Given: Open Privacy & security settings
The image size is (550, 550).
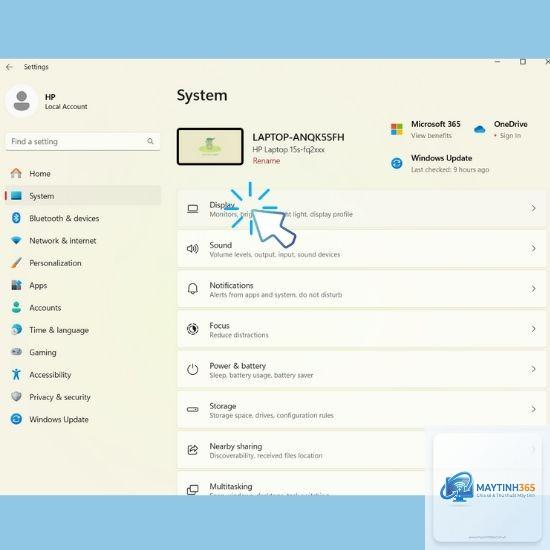Looking at the screenshot, I should pyautogui.click(x=83, y=397).
